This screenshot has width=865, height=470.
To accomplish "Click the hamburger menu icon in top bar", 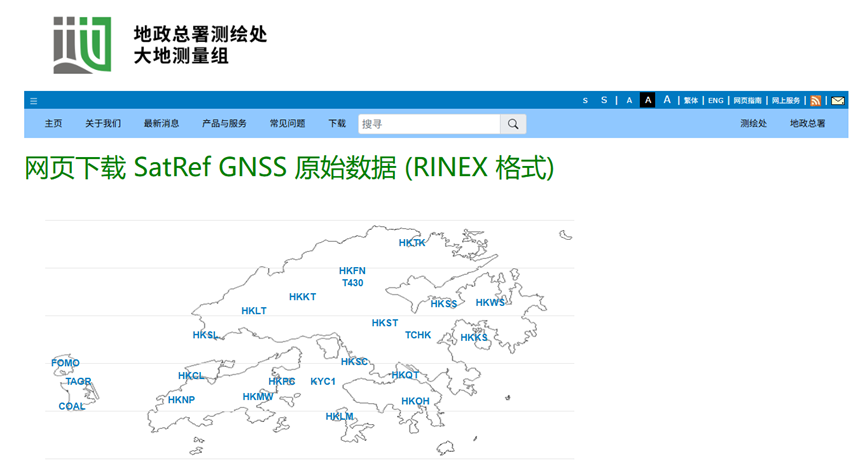I will tap(33, 101).
